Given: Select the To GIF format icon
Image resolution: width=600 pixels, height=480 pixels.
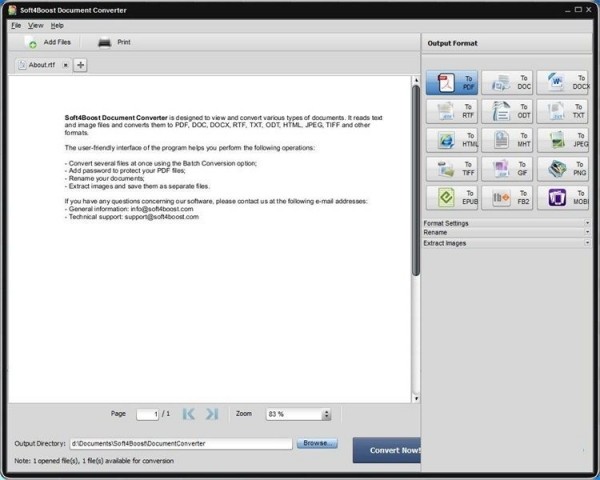Looking at the screenshot, I should pos(508,169).
